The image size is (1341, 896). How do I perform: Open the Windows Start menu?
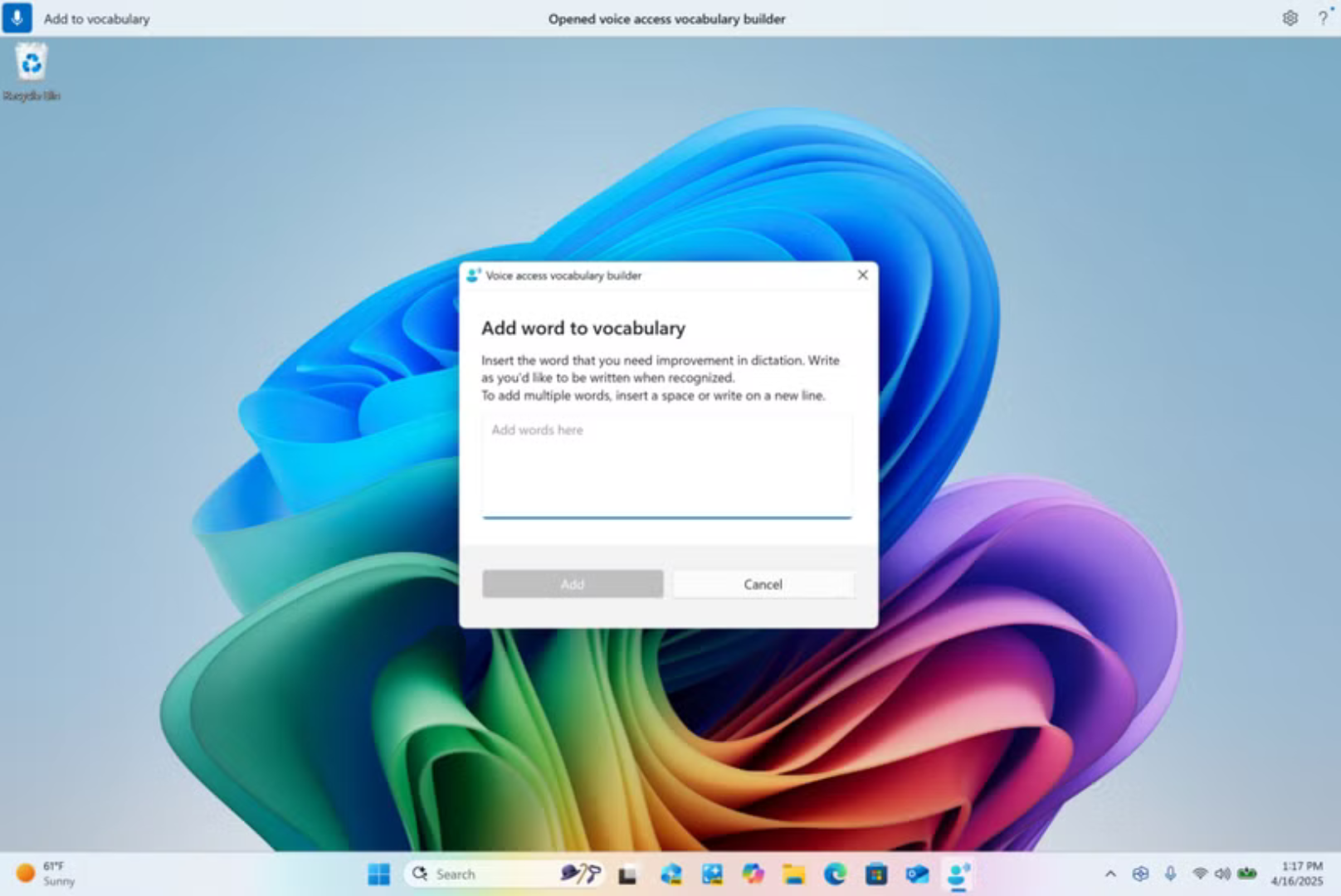click(380, 873)
